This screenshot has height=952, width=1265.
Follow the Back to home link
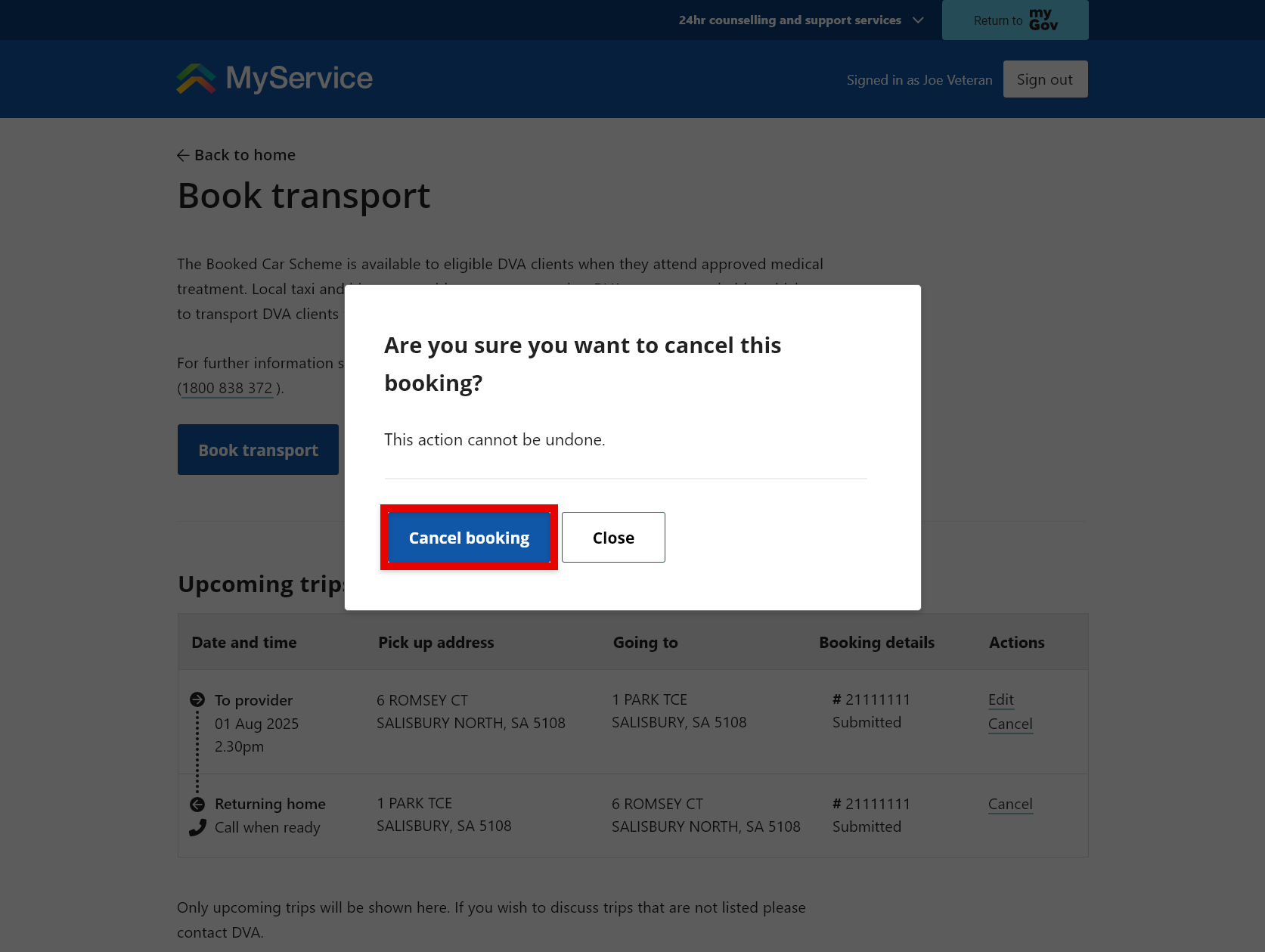(244, 155)
